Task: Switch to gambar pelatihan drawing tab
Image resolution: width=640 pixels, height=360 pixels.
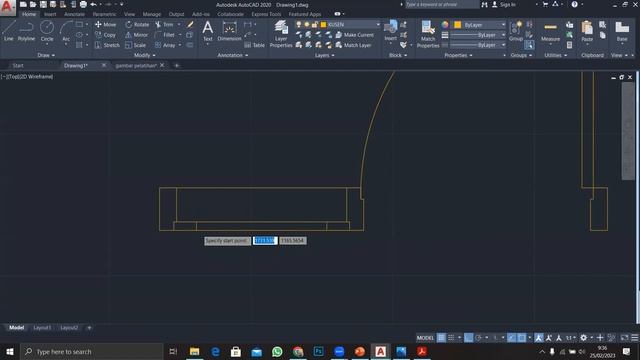Action: coord(136,65)
